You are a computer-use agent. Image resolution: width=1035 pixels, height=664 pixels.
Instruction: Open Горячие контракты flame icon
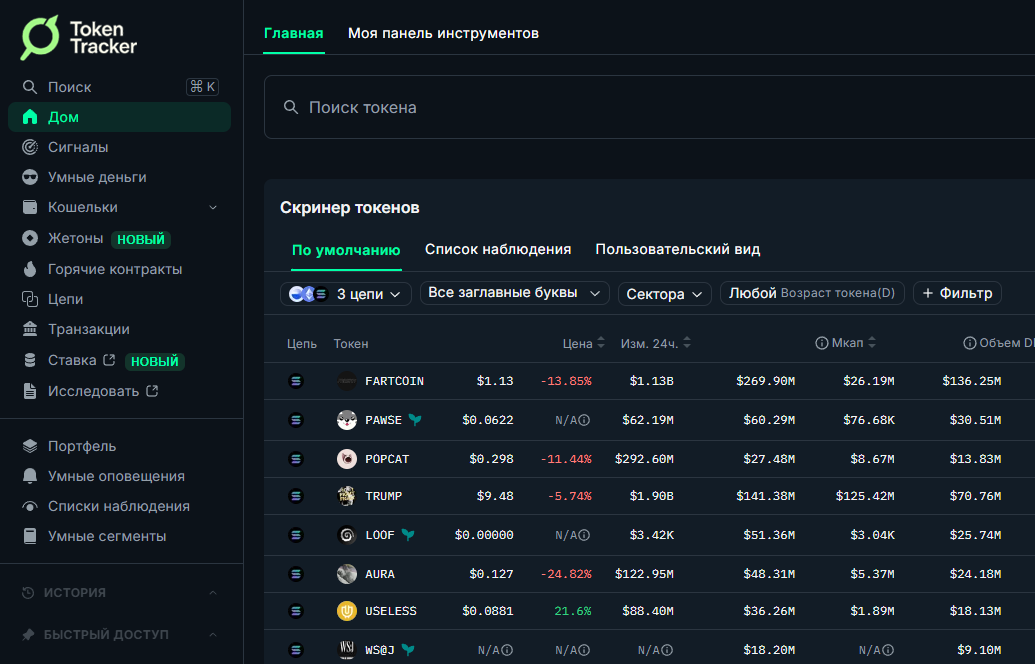coord(30,269)
